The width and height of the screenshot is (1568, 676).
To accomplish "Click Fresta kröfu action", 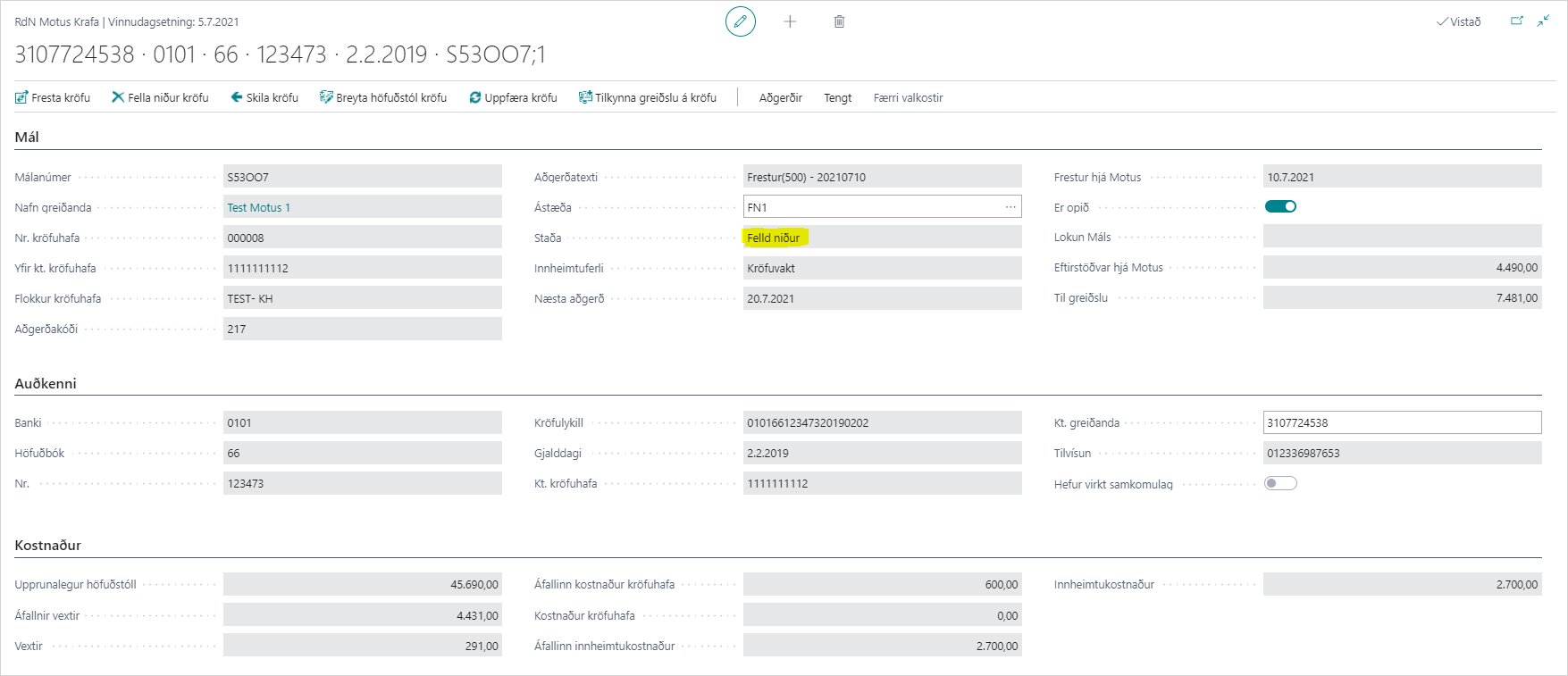I will (53, 97).
